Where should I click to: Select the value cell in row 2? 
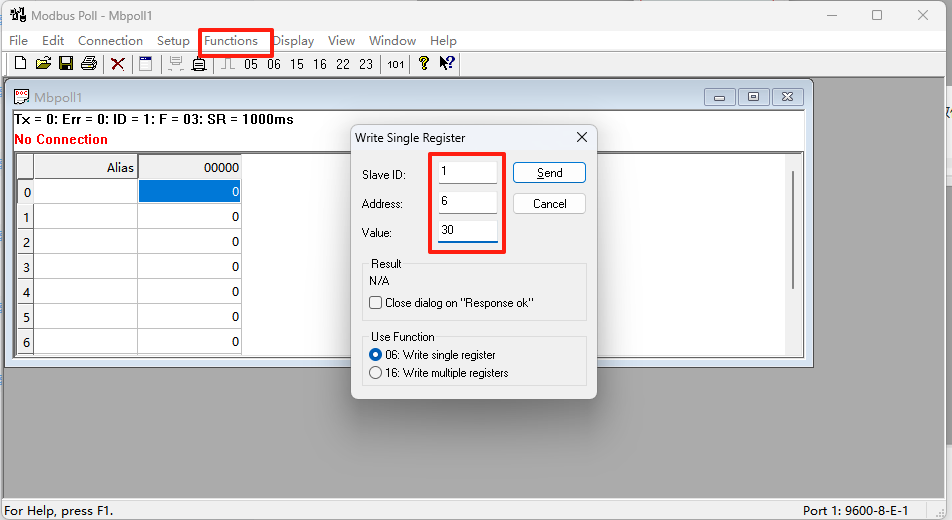tap(189, 241)
